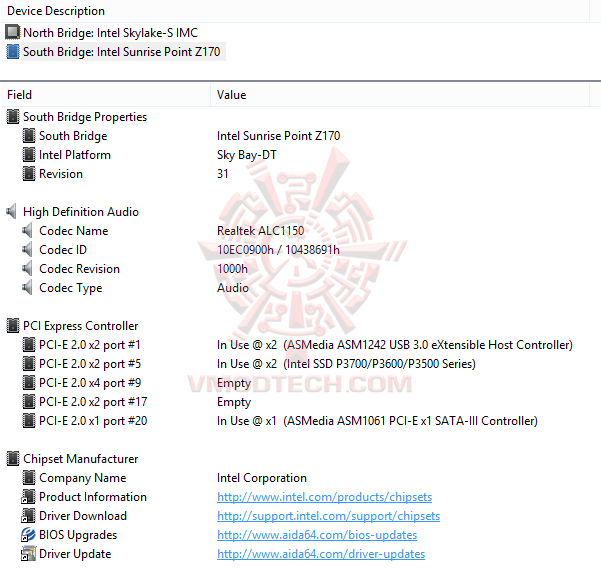Click the icon for PCI-E port #1
Viewport: 601px width, 573px height.
coord(29,345)
